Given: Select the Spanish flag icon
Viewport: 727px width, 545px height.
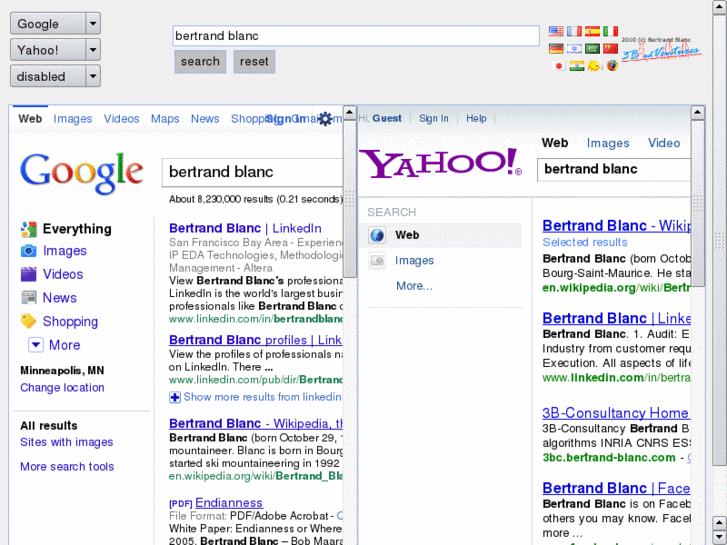Looking at the screenshot, I should tap(592, 31).
